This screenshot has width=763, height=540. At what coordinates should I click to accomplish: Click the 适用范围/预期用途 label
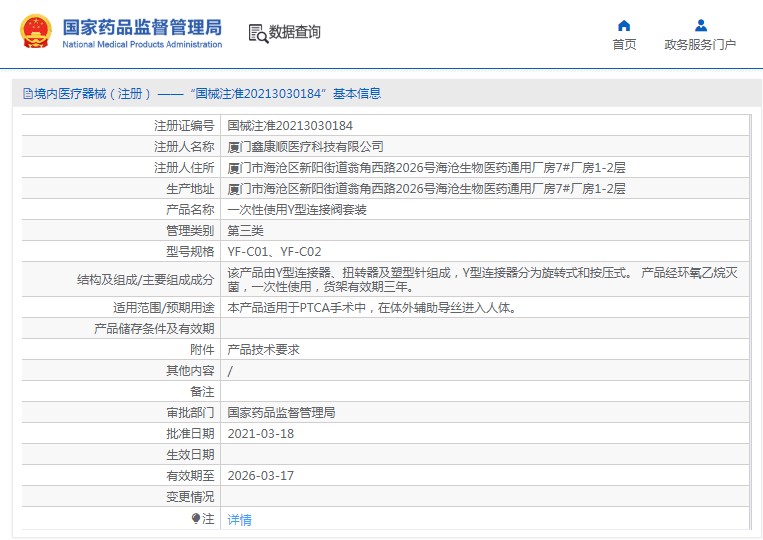[164, 307]
